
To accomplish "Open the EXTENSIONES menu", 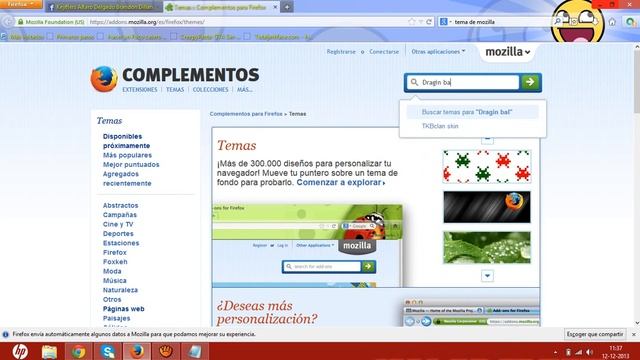I will 140,89.
